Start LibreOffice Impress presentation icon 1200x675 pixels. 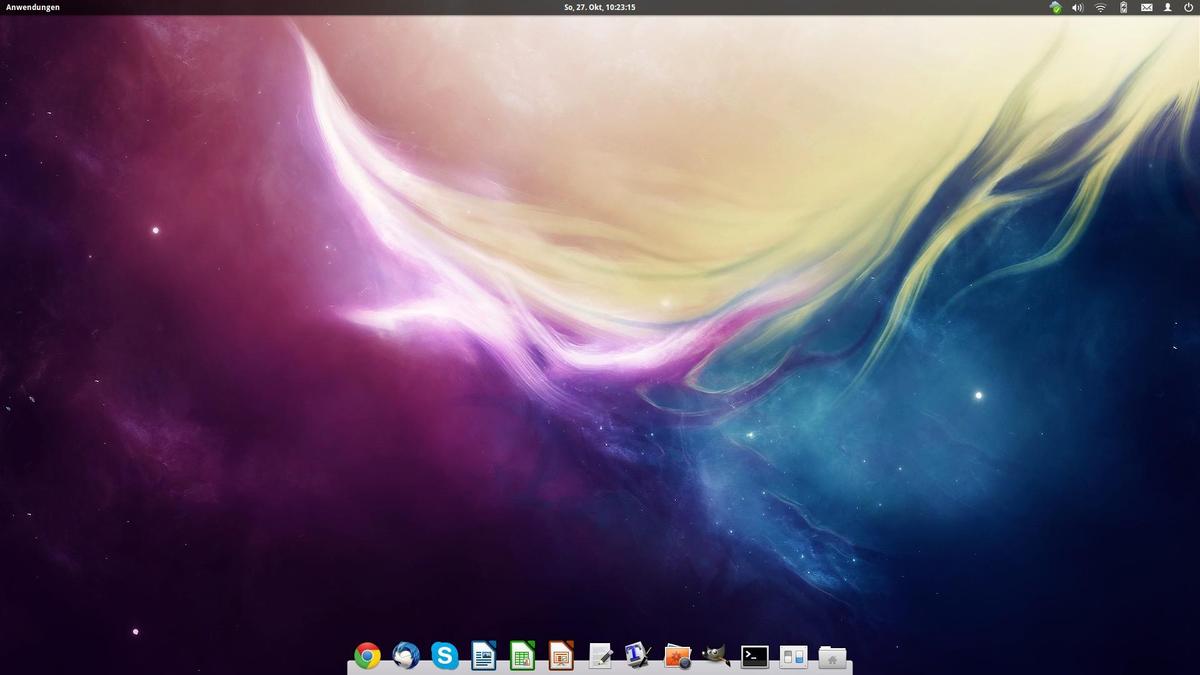561,656
